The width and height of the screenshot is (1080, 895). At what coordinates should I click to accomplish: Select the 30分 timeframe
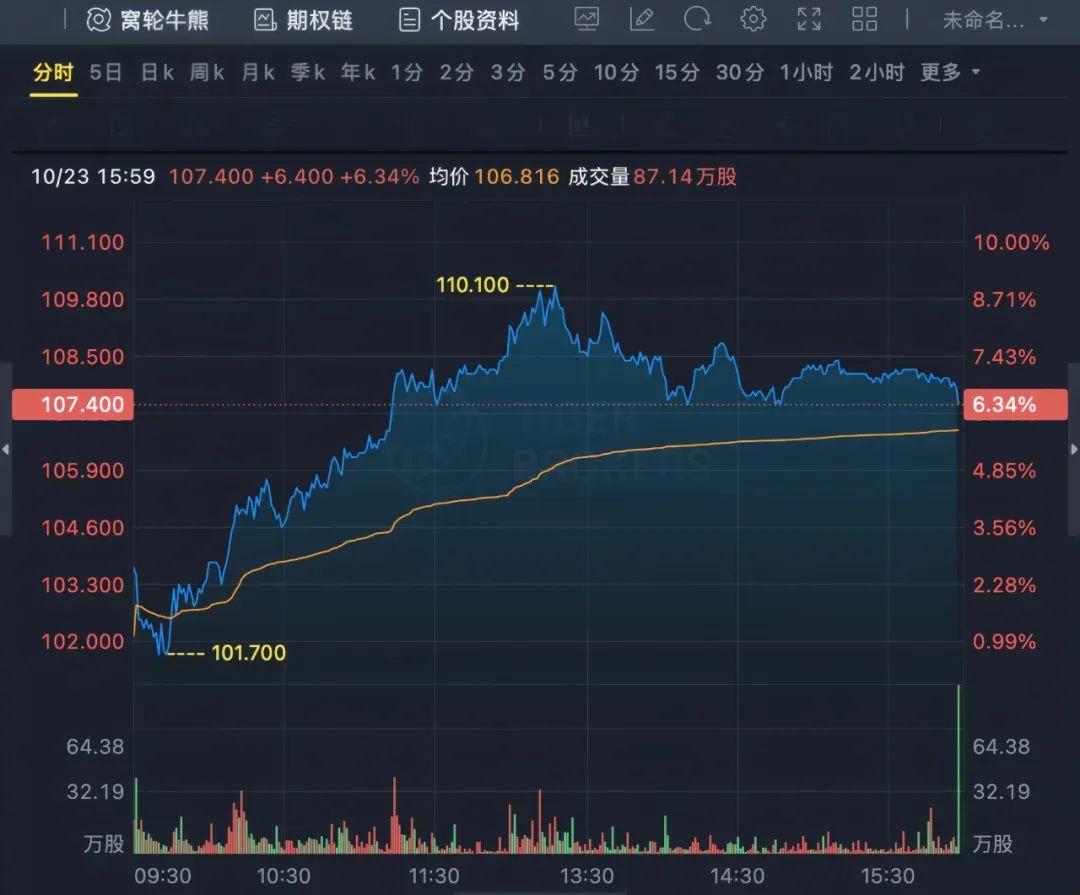pyautogui.click(x=740, y=72)
